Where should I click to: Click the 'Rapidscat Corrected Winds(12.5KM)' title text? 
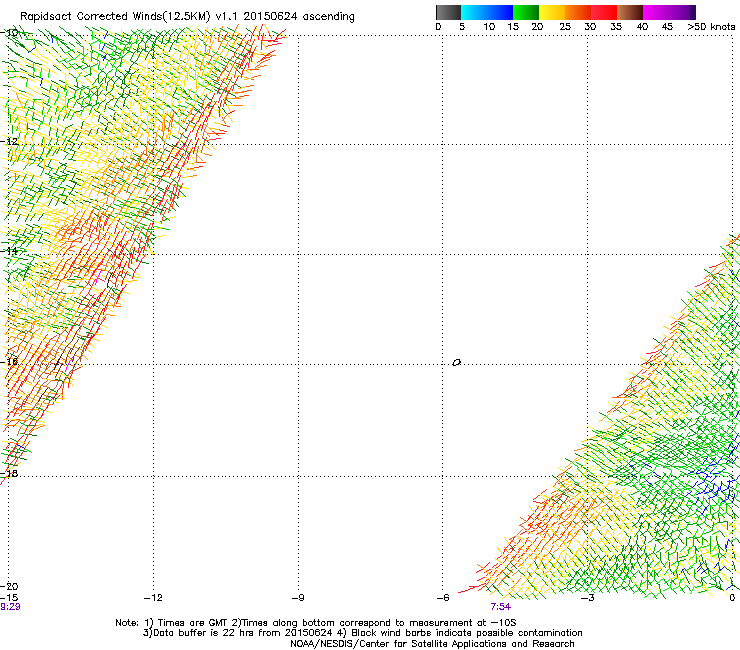pyautogui.click(x=115, y=17)
